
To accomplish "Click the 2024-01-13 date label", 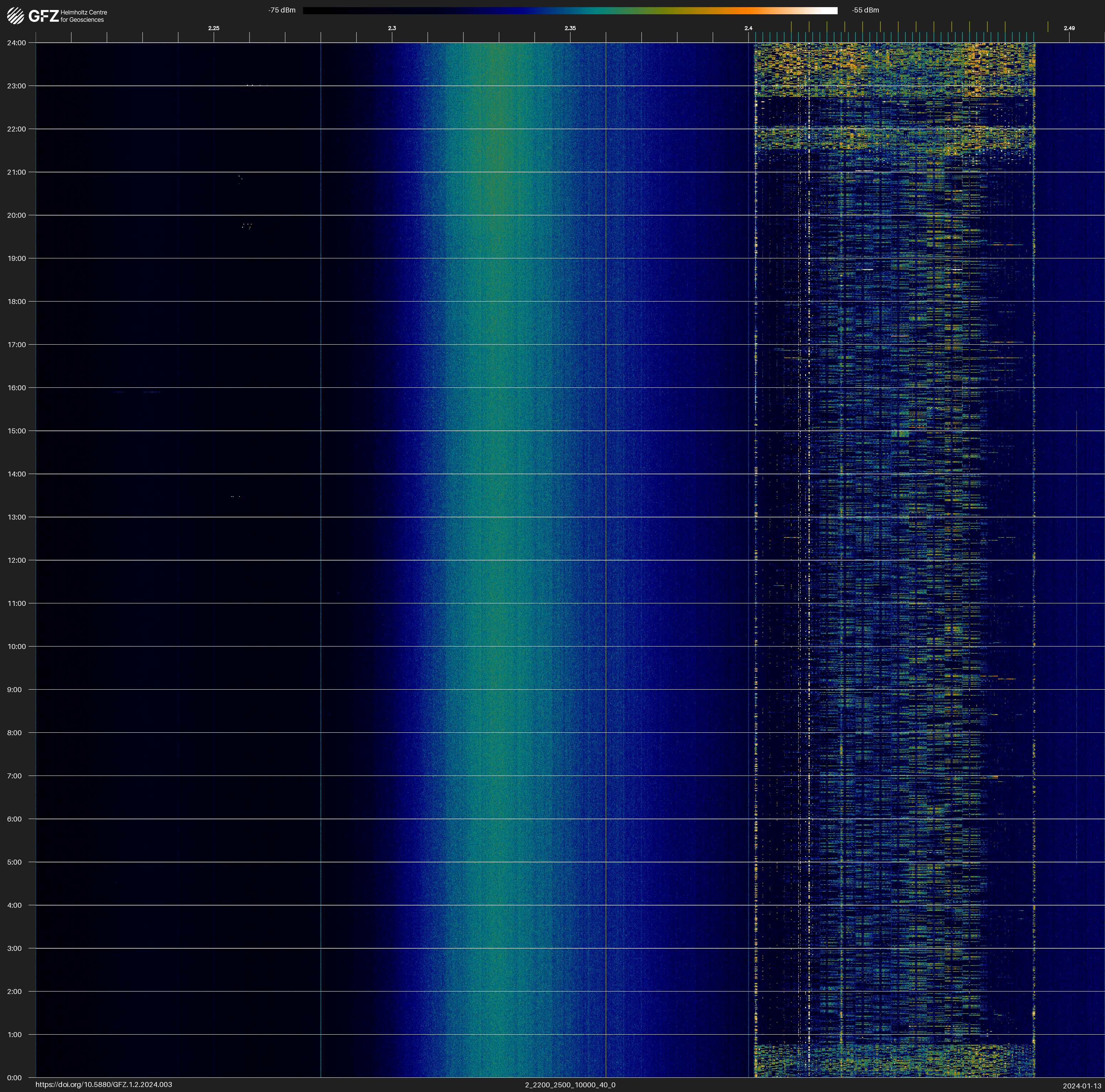I will [1081, 1086].
